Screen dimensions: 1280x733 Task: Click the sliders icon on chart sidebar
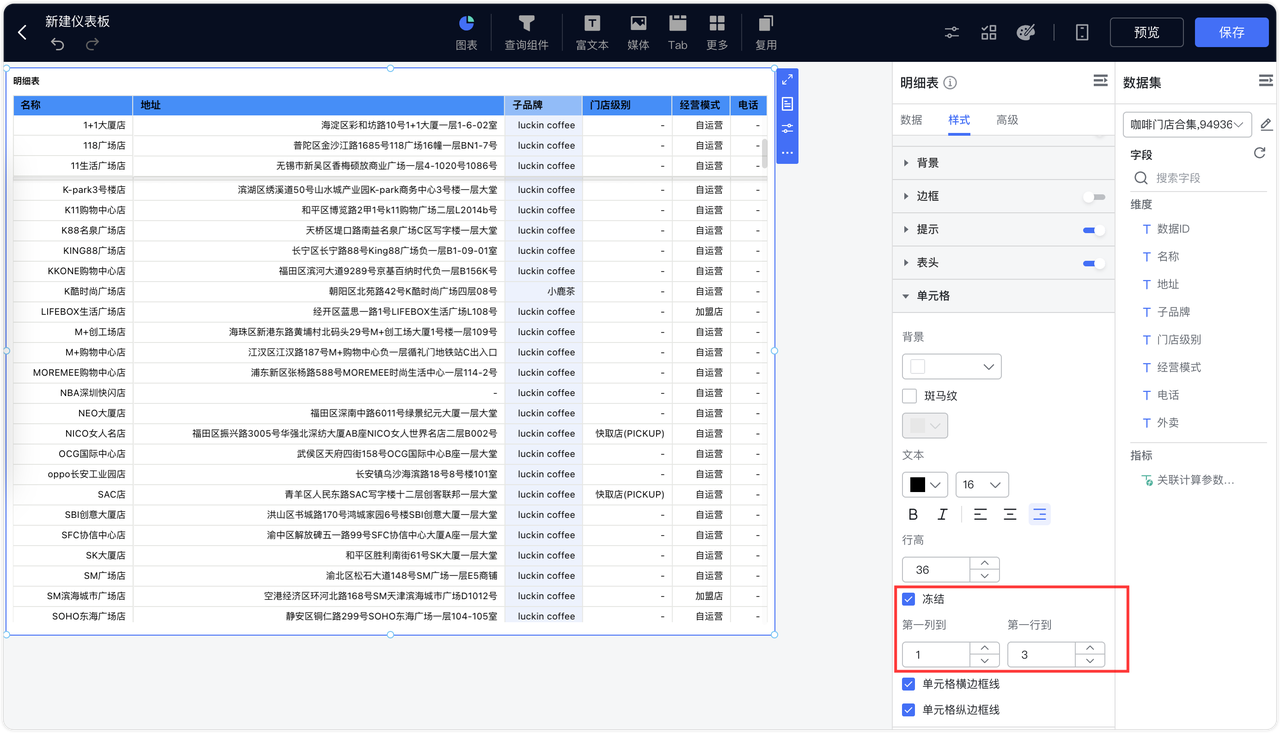[787, 129]
